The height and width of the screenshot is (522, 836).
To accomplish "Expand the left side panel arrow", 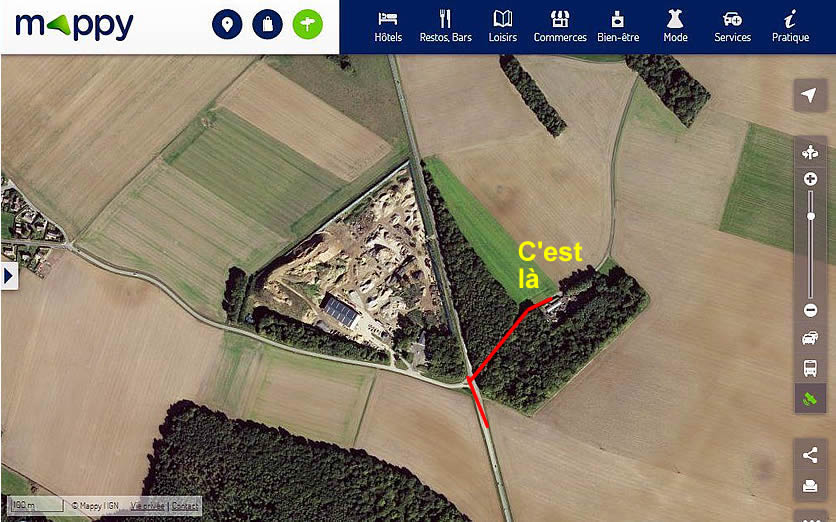I will [9, 276].
